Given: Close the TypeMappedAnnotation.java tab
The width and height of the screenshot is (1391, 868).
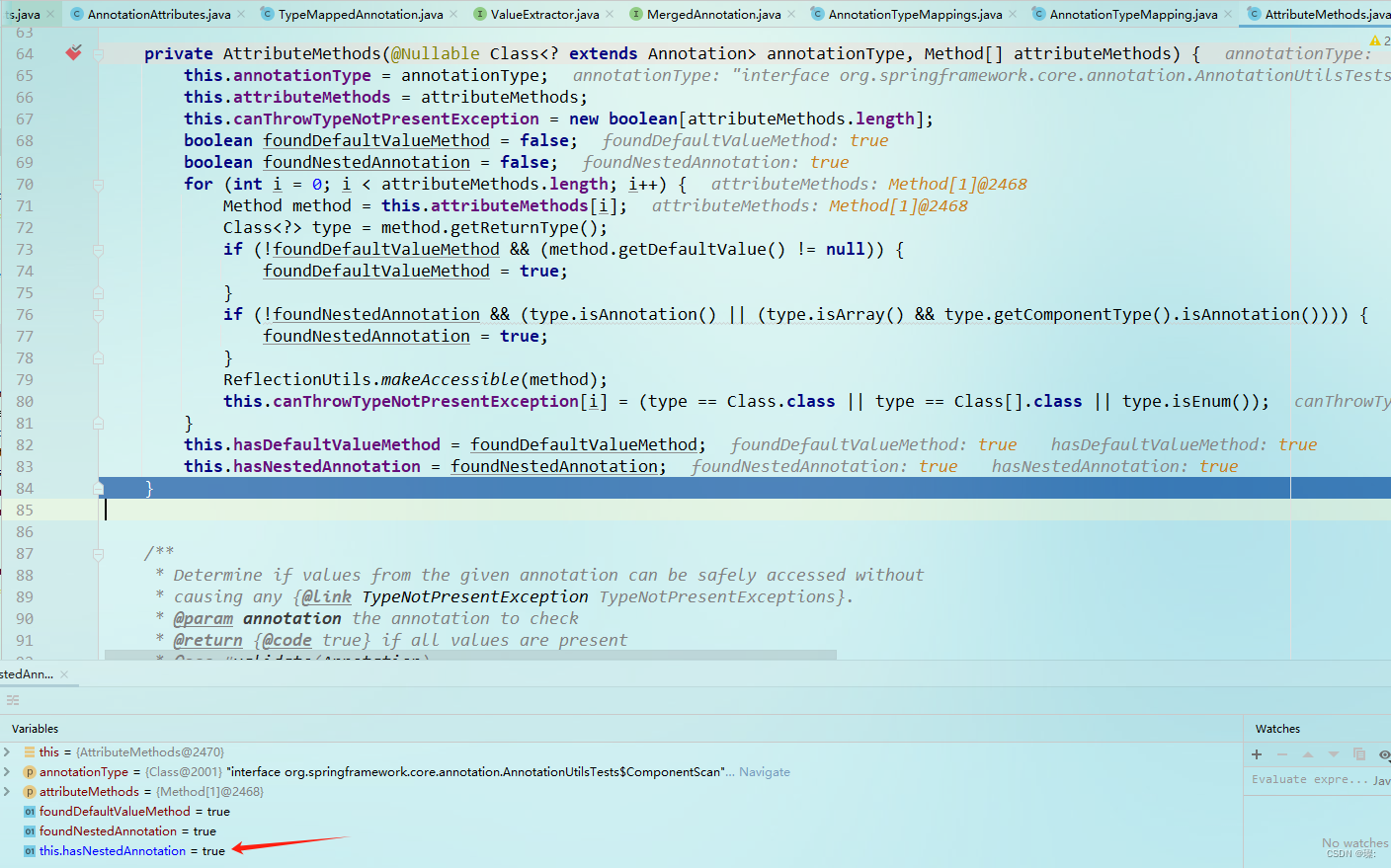Looking at the screenshot, I should click(453, 14).
